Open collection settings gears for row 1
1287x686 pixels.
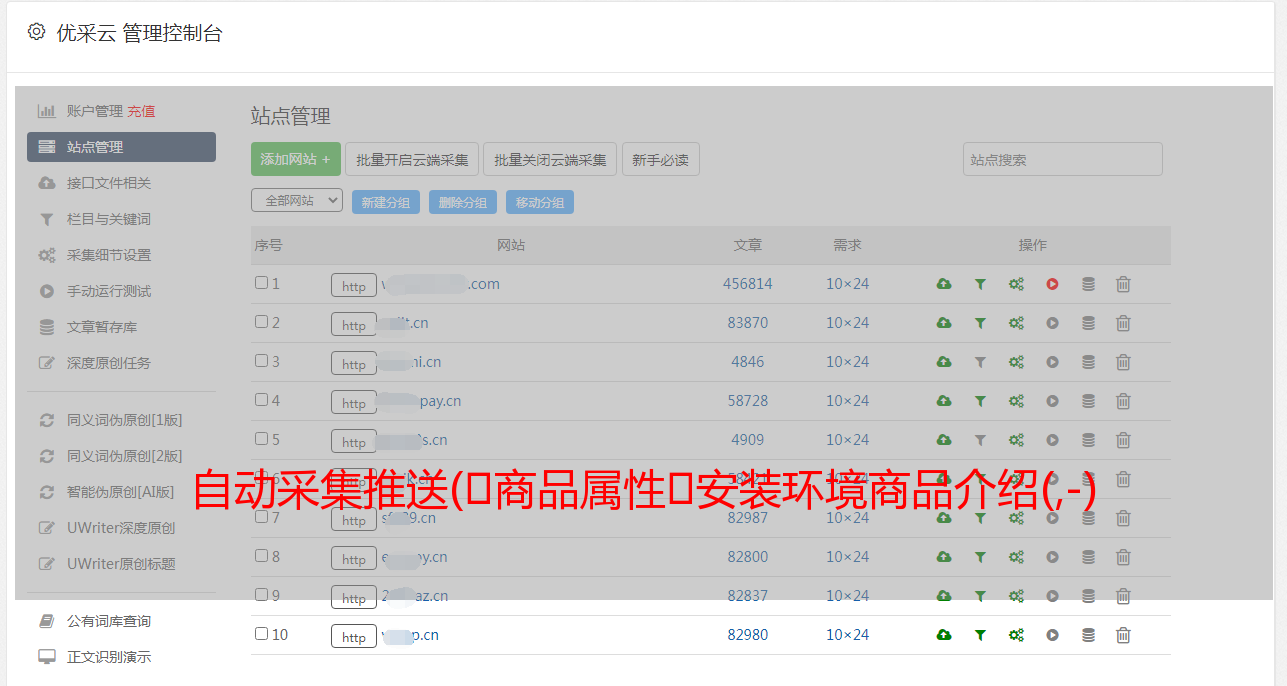(1016, 284)
